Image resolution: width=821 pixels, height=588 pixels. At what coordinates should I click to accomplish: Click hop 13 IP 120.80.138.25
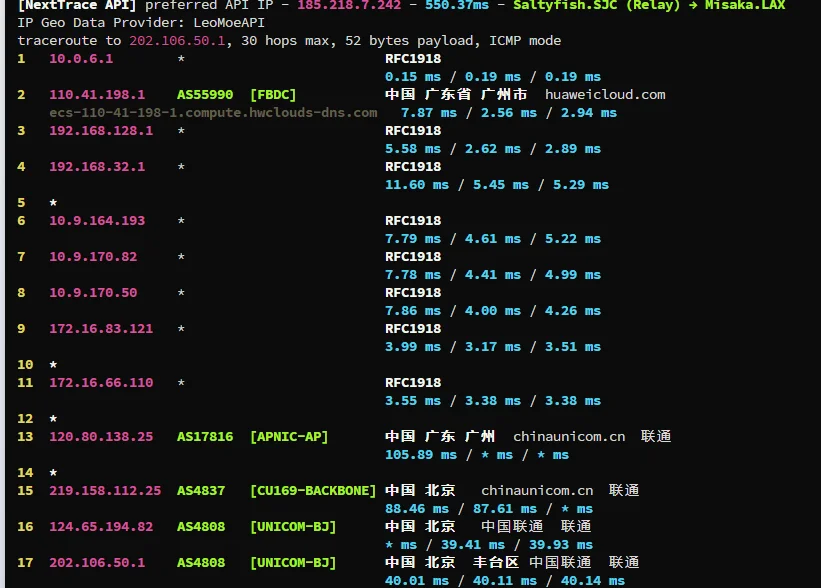(x=101, y=437)
